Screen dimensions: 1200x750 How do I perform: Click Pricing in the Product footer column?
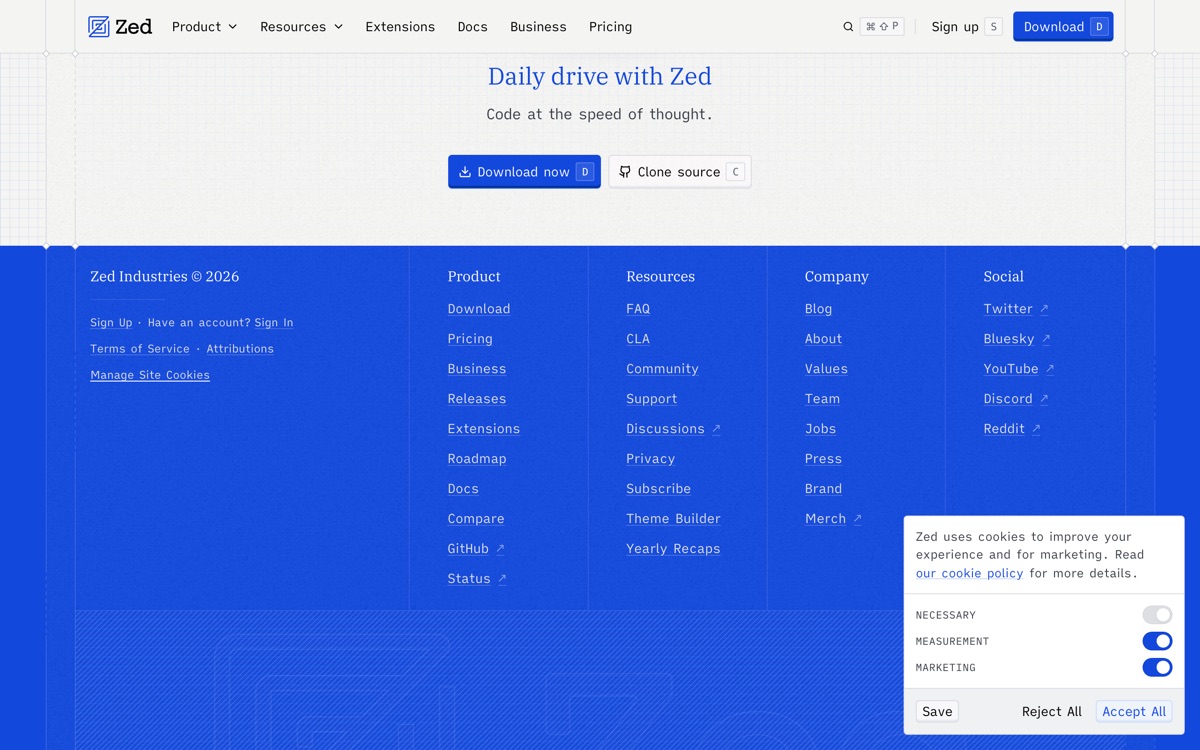pyautogui.click(x=470, y=339)
